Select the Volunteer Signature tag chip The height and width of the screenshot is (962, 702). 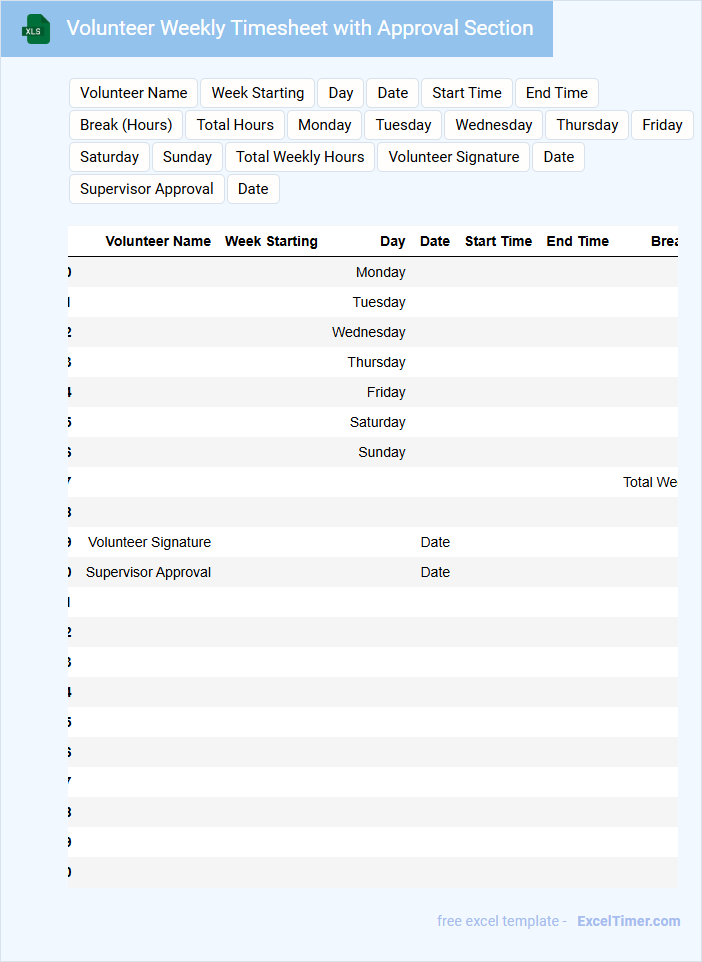coord(453,157)
